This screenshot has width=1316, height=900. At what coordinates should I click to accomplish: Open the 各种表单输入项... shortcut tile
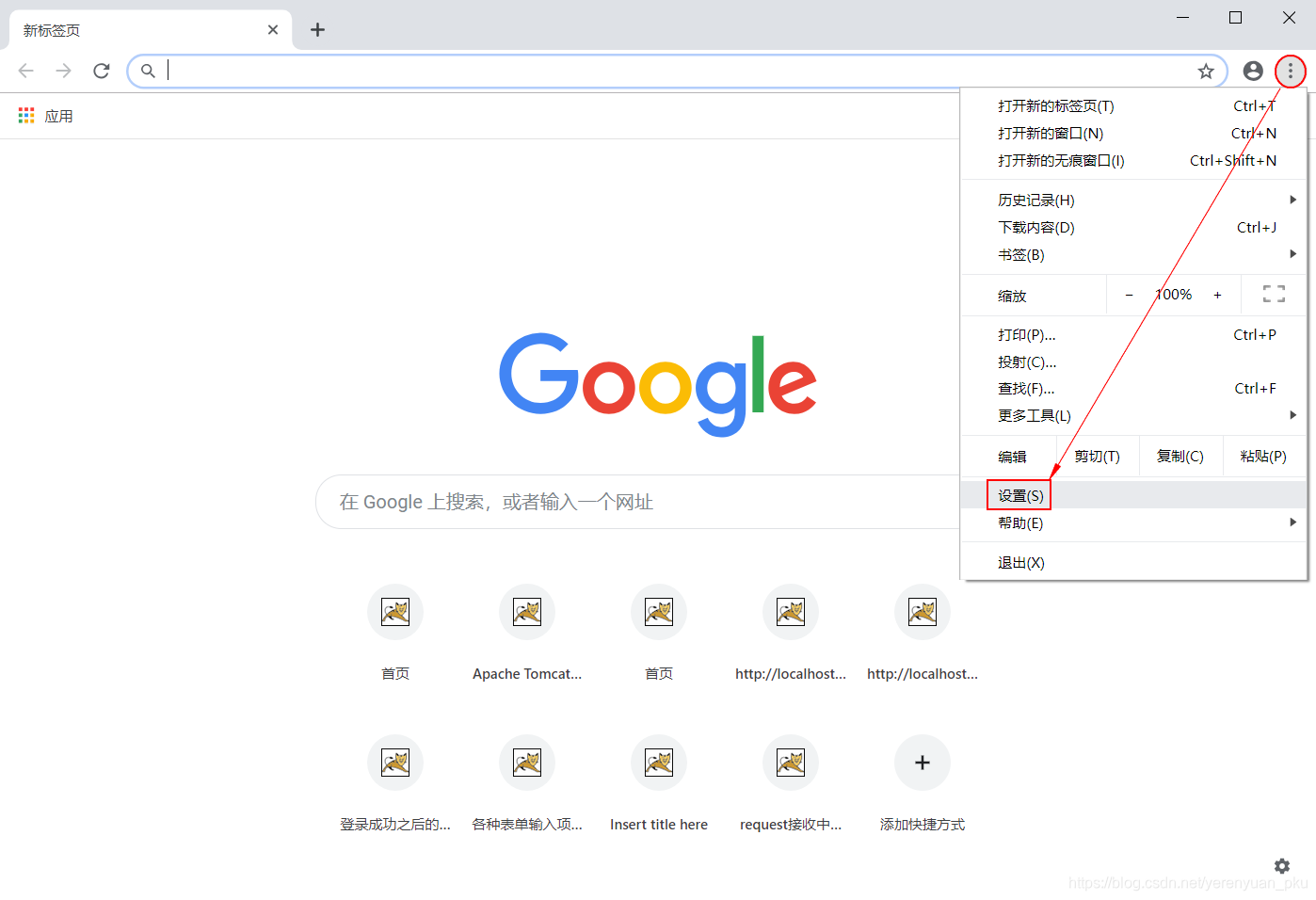coord(527,781)
